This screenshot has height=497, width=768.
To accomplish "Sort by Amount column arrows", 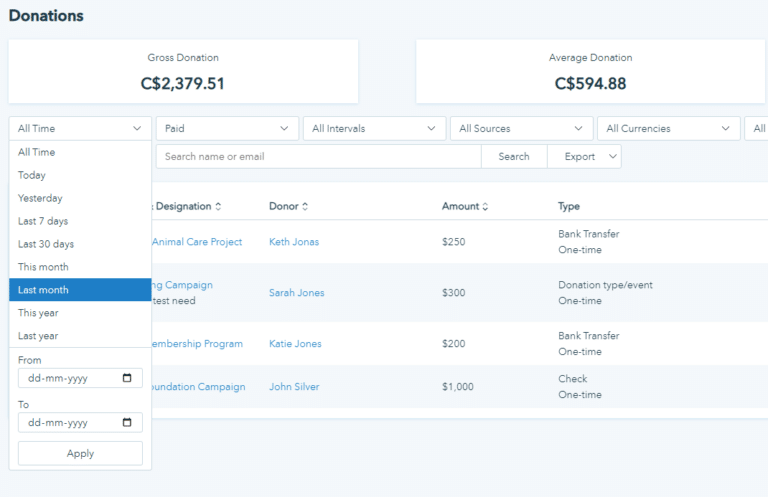I will (485, 207).
